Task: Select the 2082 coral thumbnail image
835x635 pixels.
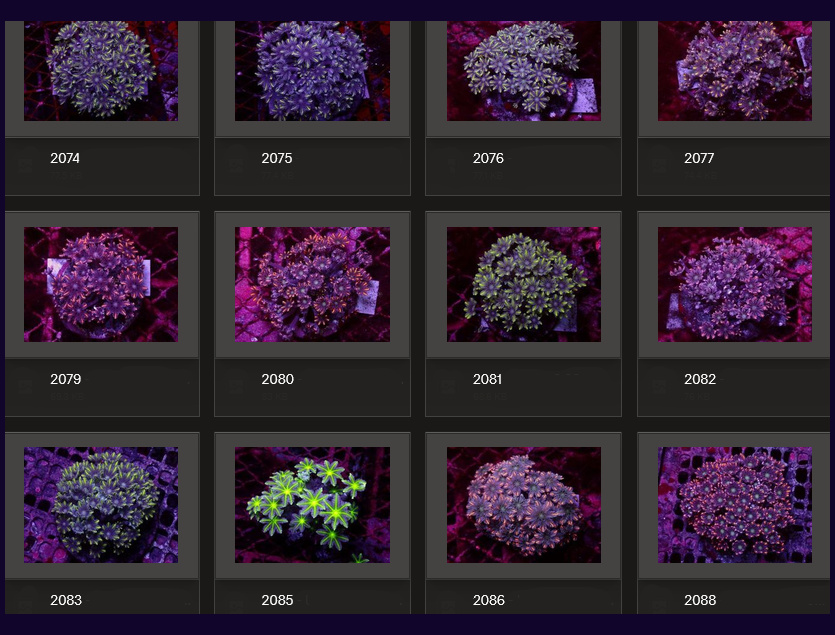Action: pos(735,284)
